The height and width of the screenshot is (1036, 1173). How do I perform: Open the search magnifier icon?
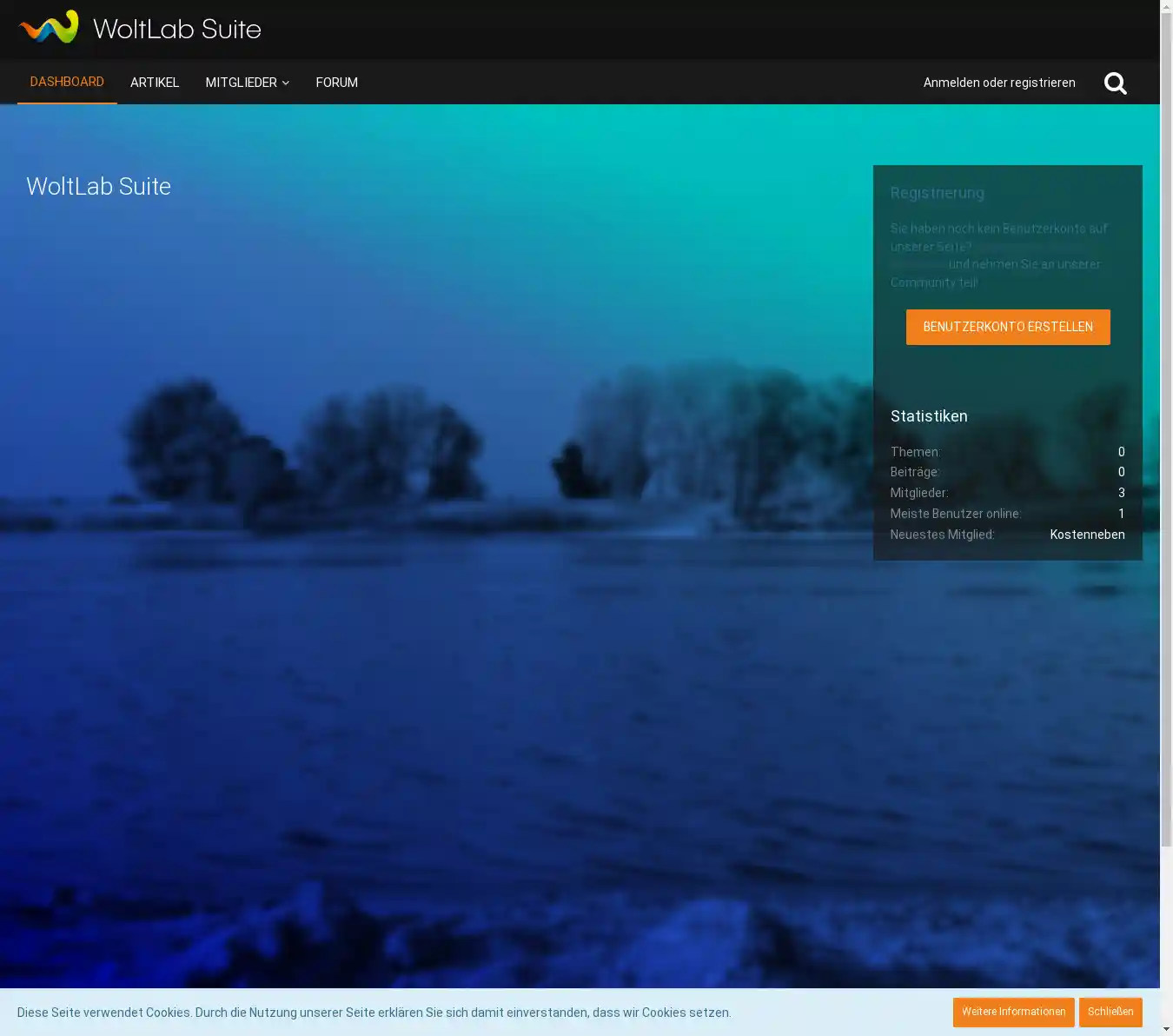[1115, 83]
